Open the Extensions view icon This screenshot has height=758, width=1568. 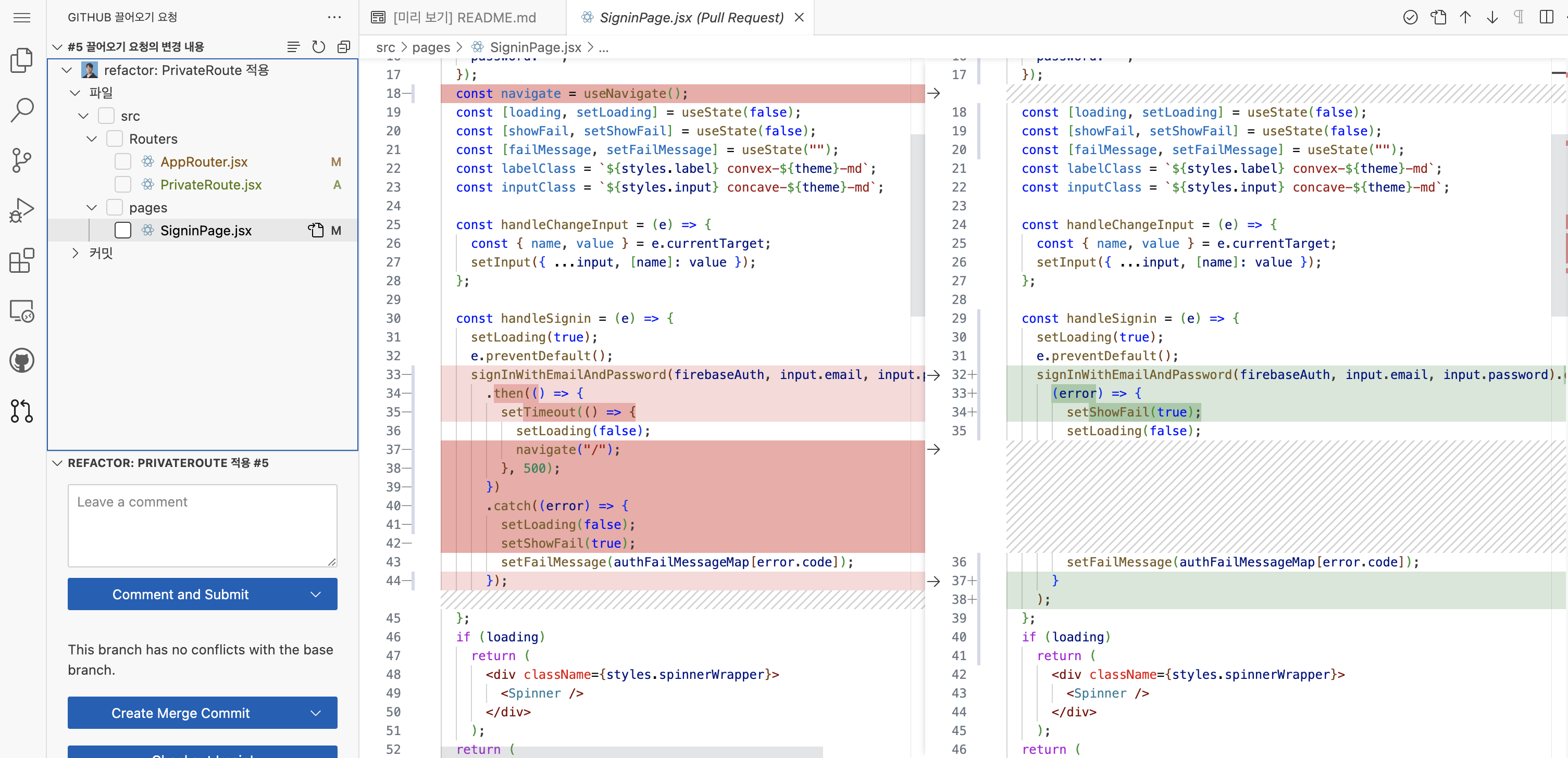click(22, 260)
